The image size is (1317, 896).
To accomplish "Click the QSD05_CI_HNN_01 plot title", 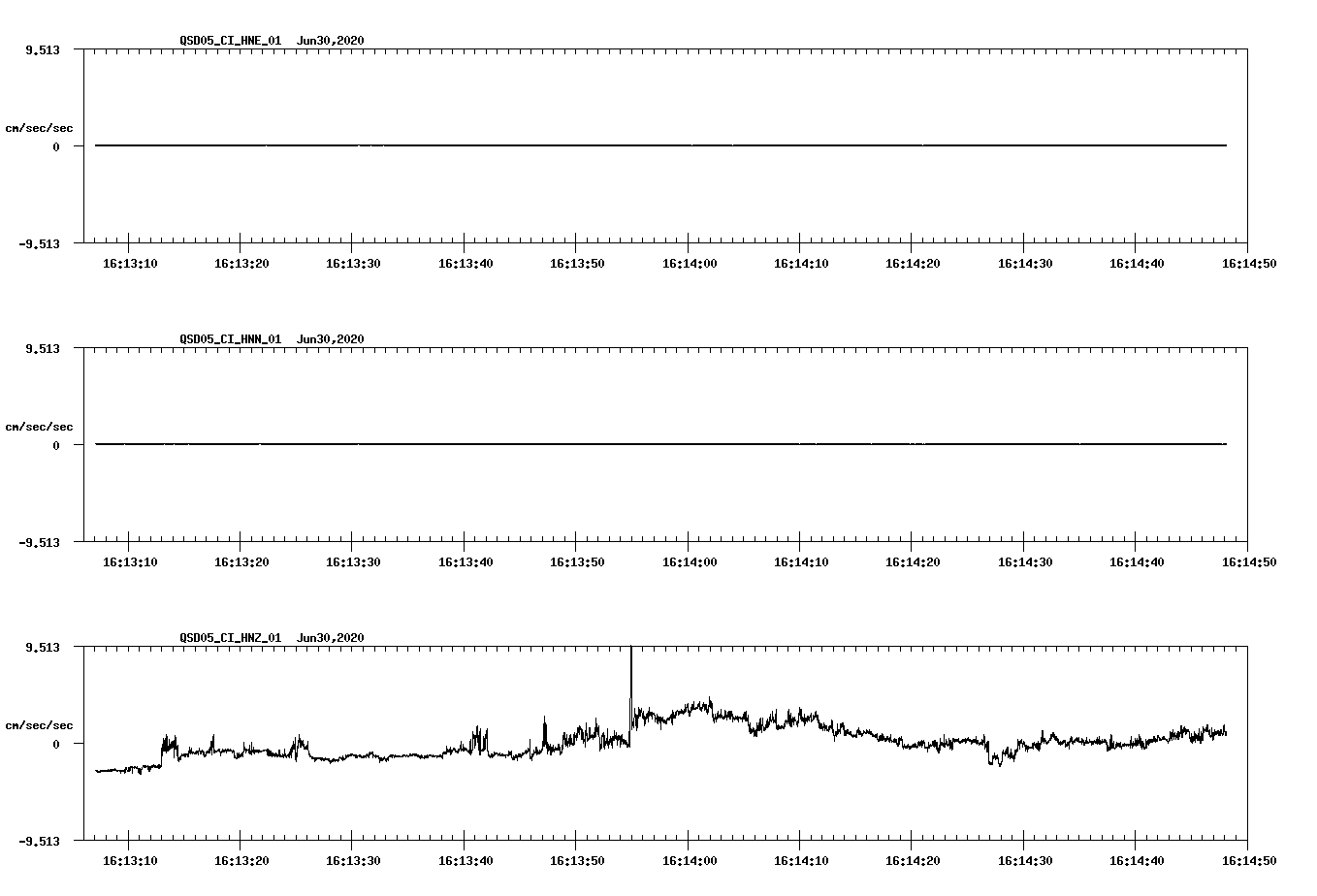I will pos(231,339).
